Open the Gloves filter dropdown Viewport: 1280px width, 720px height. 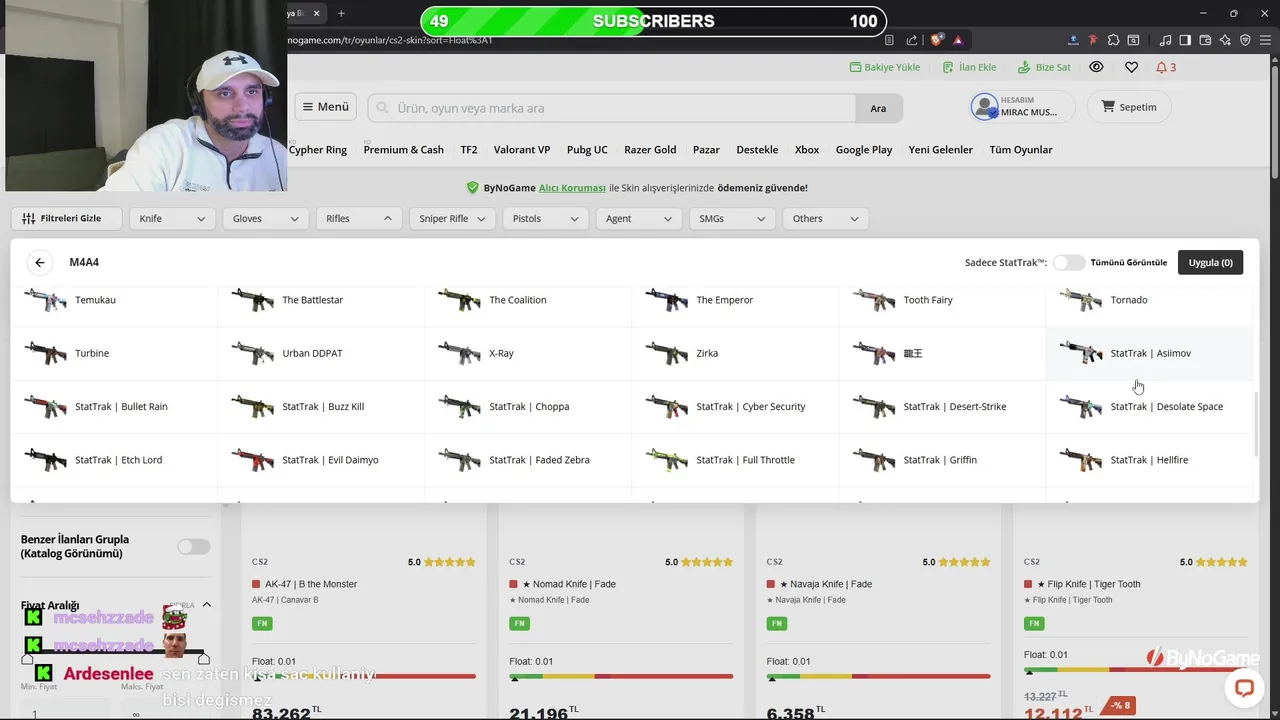coord(265,218)
